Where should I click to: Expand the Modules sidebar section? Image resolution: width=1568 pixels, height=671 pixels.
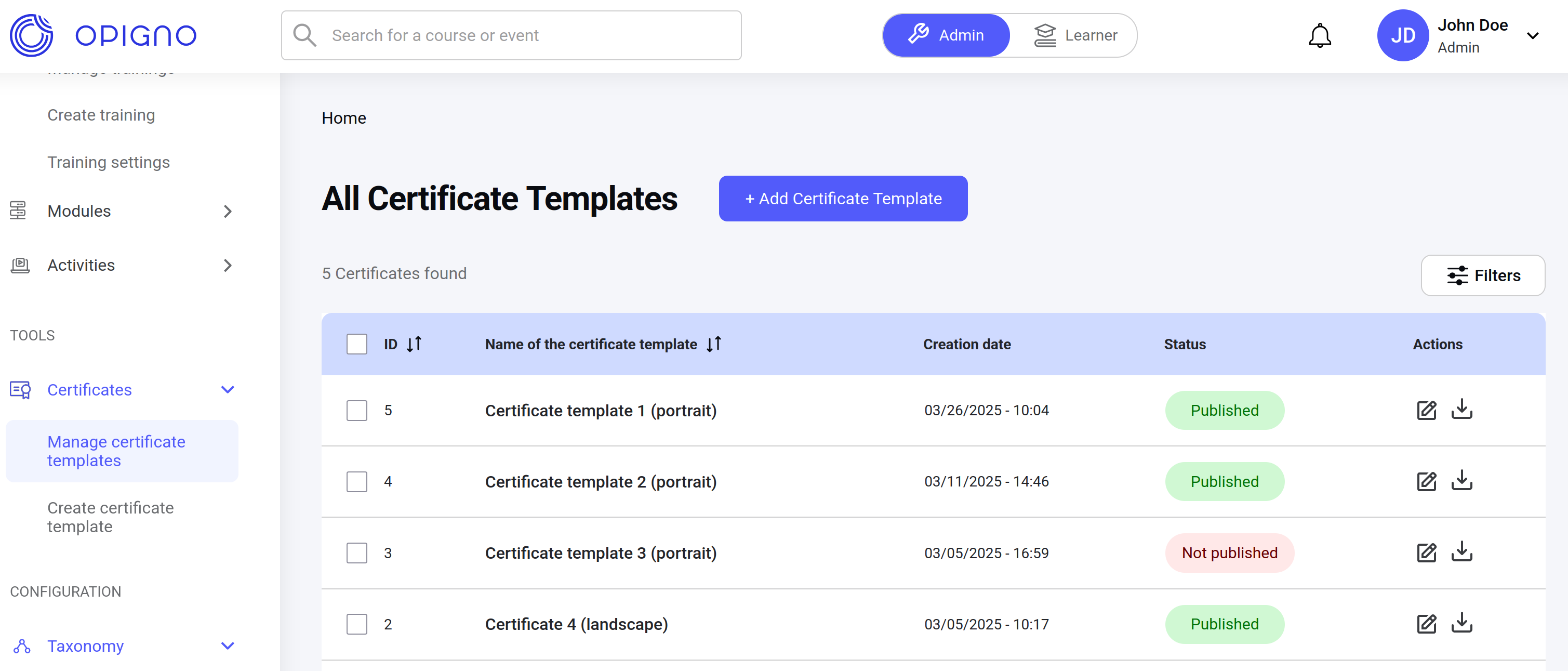(x=227, y=212)
